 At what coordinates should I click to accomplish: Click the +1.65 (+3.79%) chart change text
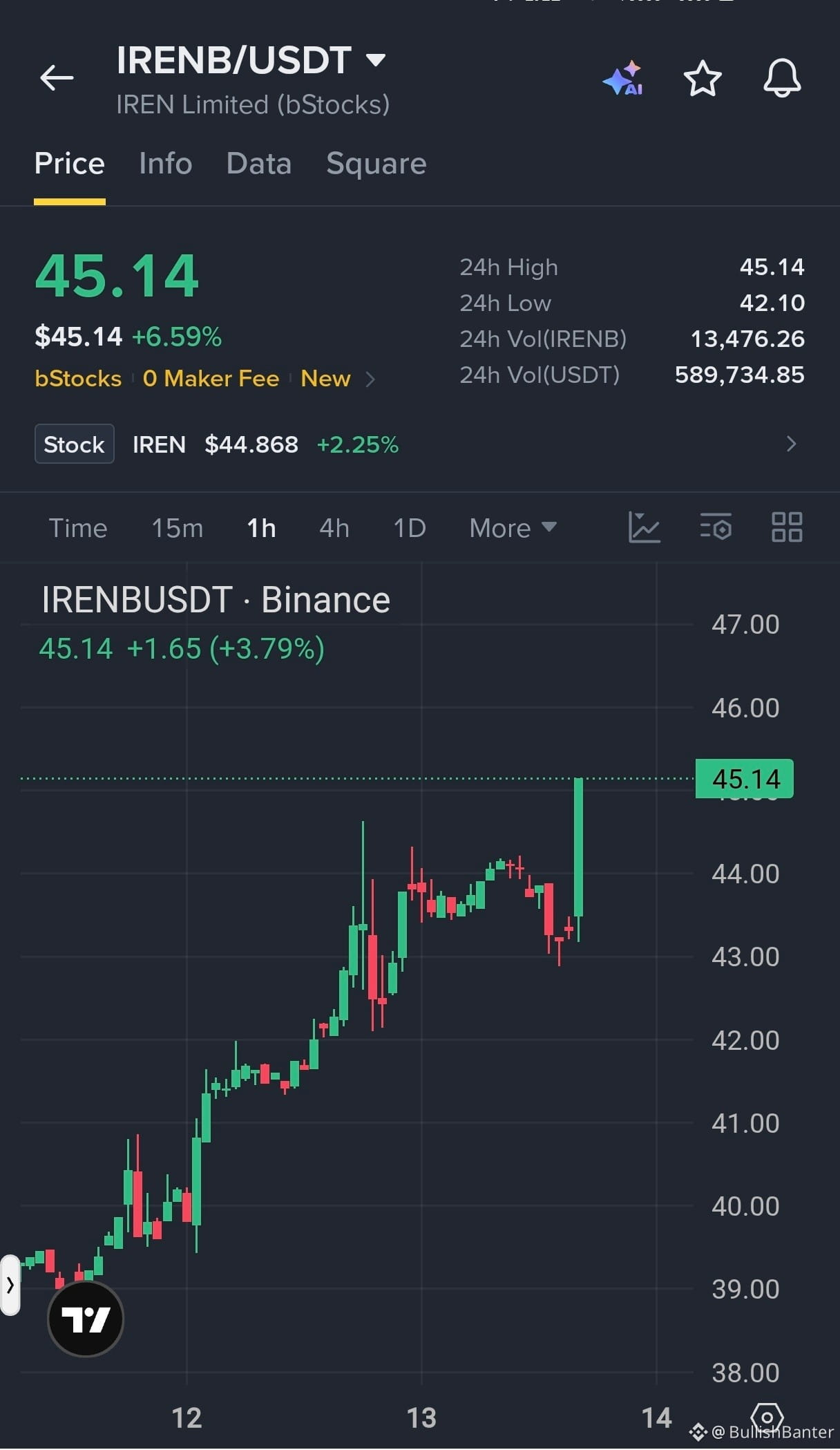226,649
